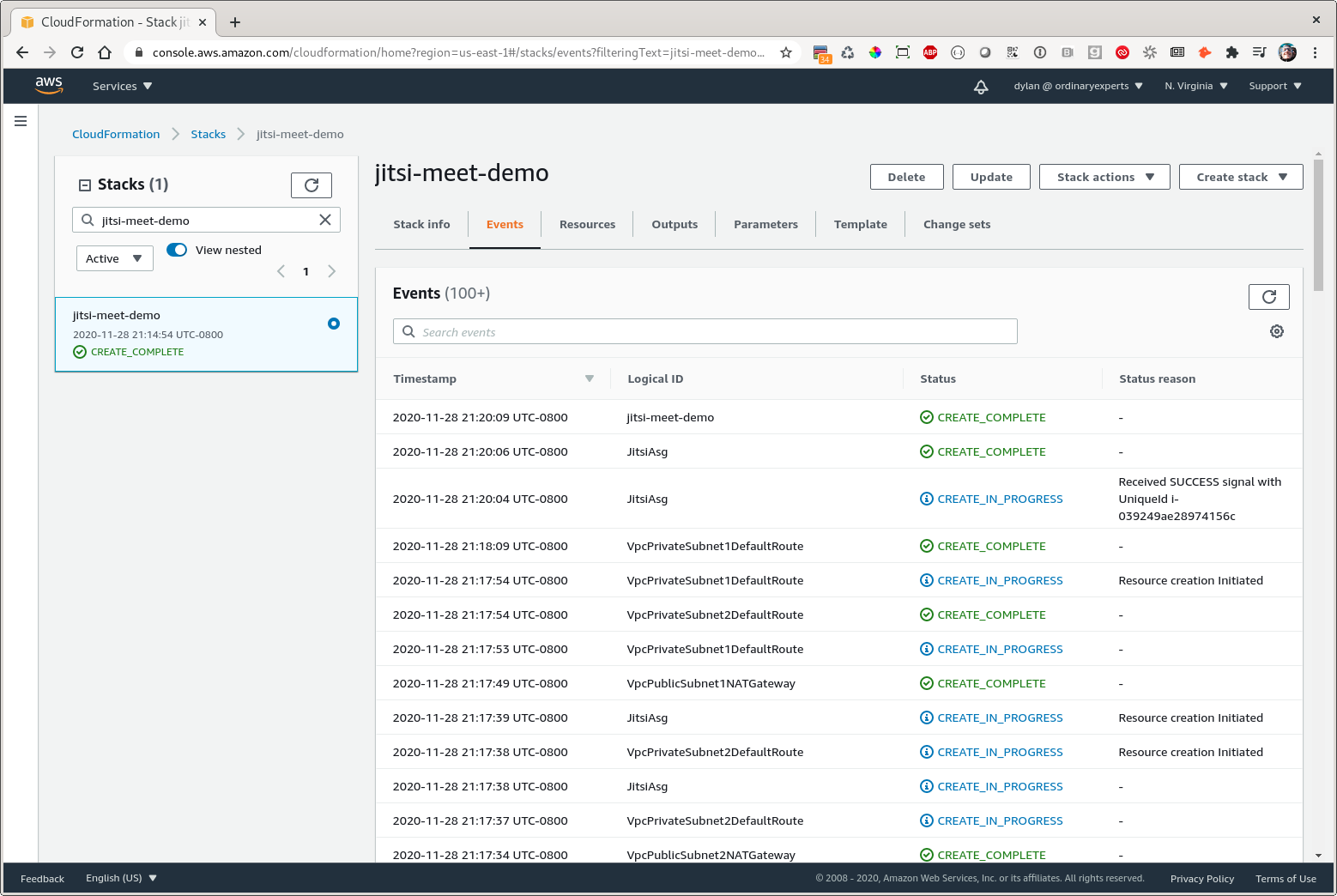Expand the Stack actions dropdown

(x=1104, y=177)
